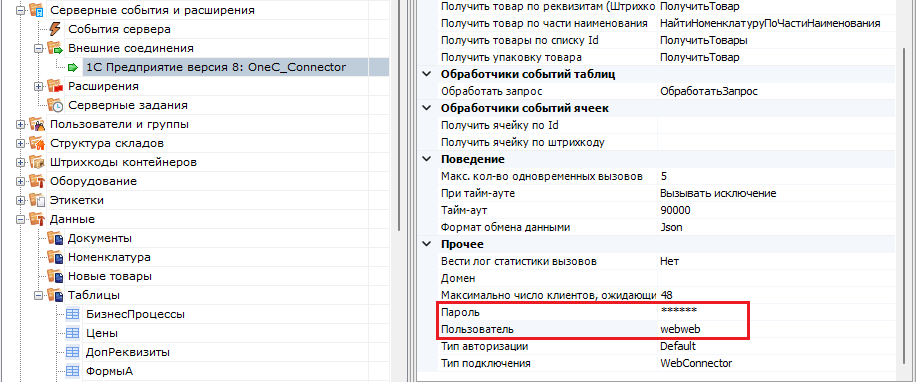The width and height of the screenshot is (916, 382).
Task: Click the Цены table icon
Action: 73,334
